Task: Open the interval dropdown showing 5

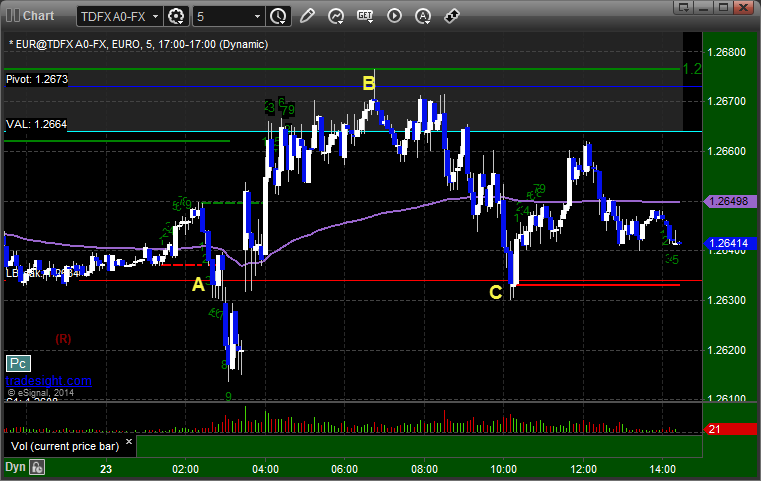Action: point(258,17)
